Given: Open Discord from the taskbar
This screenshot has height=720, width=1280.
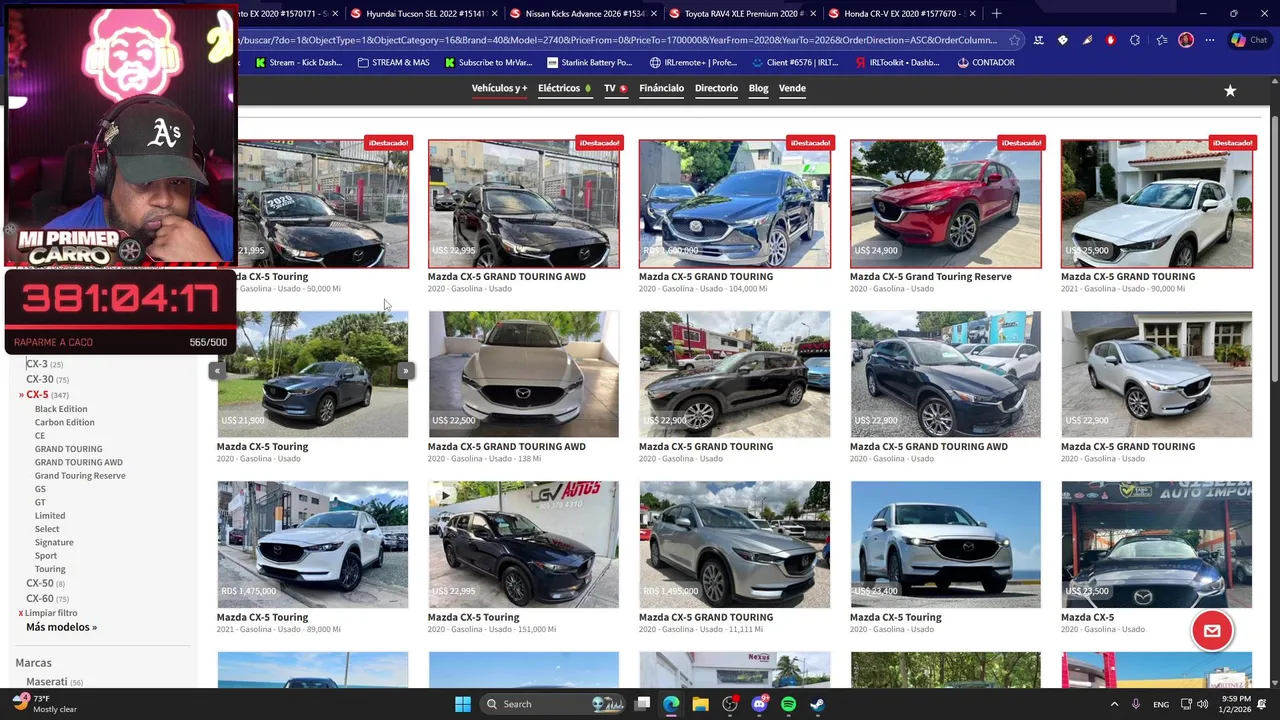Looking at the screenshot, I should click(759, 704).
